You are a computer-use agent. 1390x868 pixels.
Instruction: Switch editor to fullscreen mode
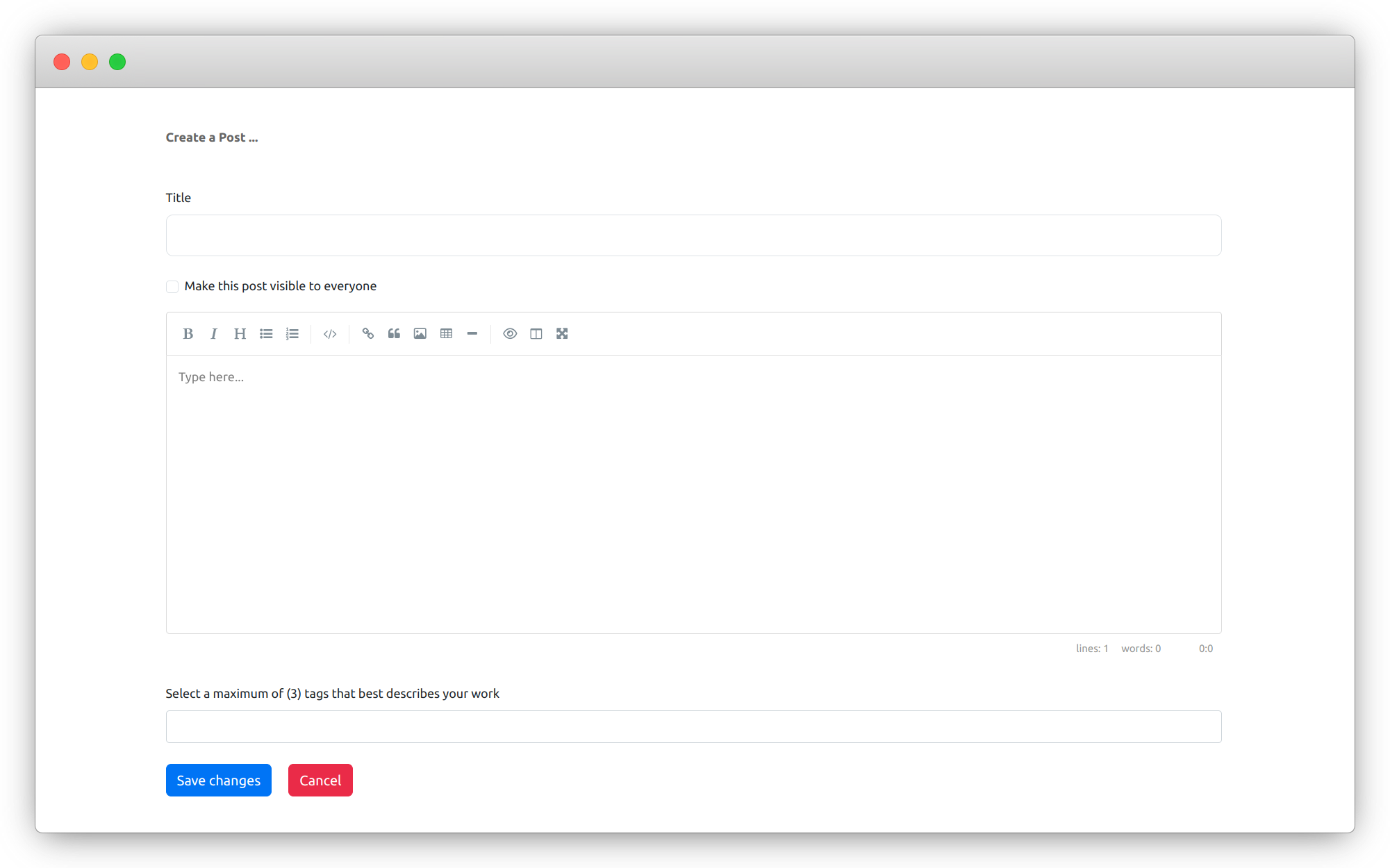562,334
